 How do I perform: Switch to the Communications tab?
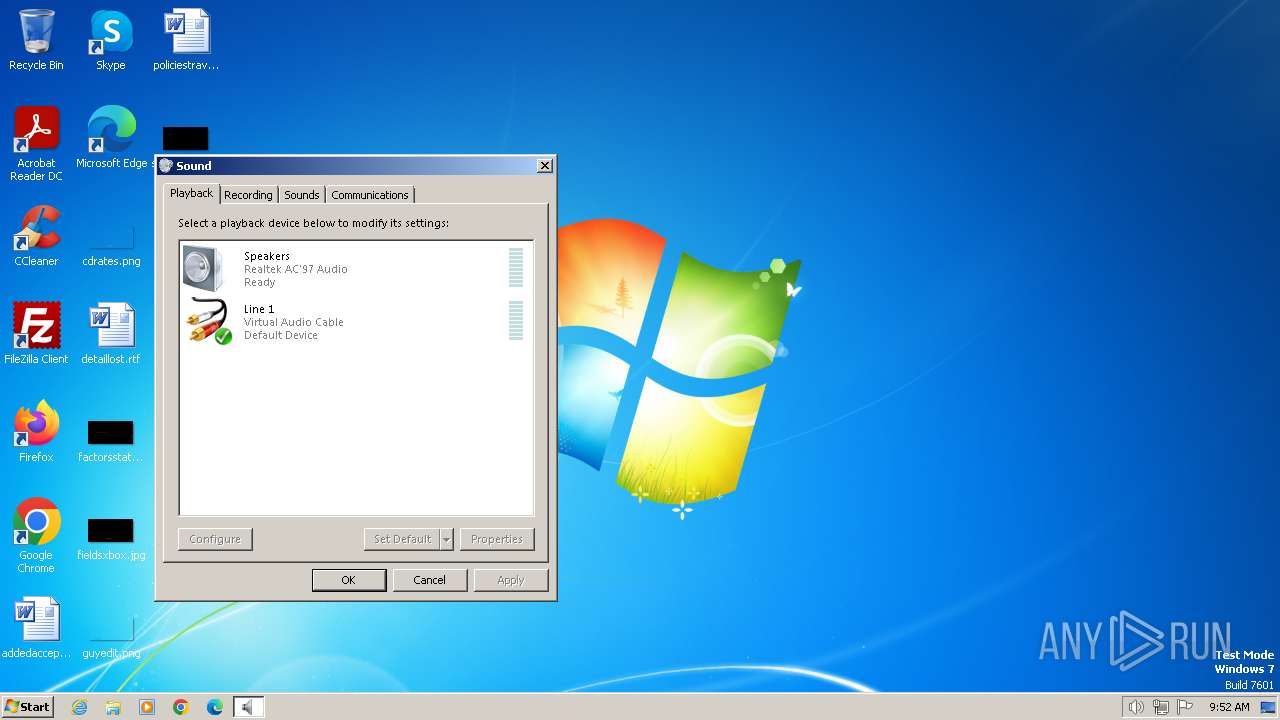370,195
